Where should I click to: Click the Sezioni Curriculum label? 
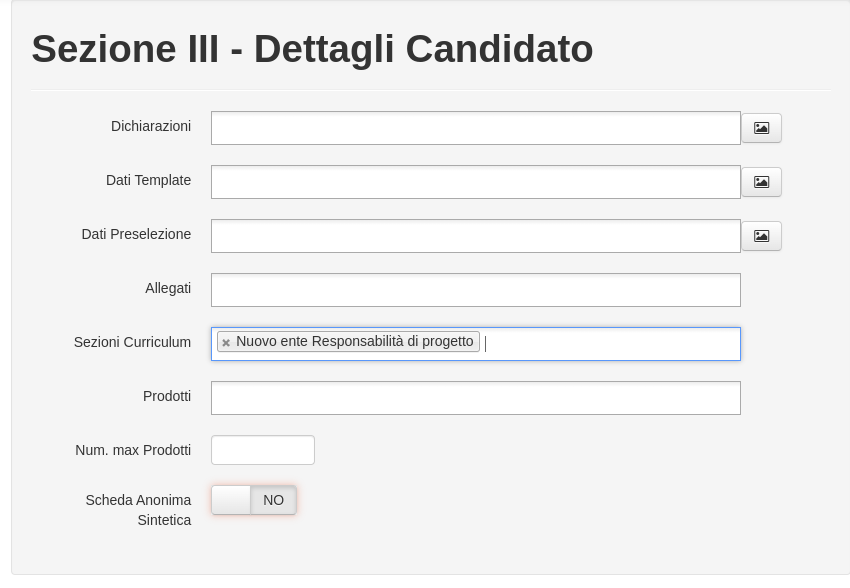click(132, 343)
